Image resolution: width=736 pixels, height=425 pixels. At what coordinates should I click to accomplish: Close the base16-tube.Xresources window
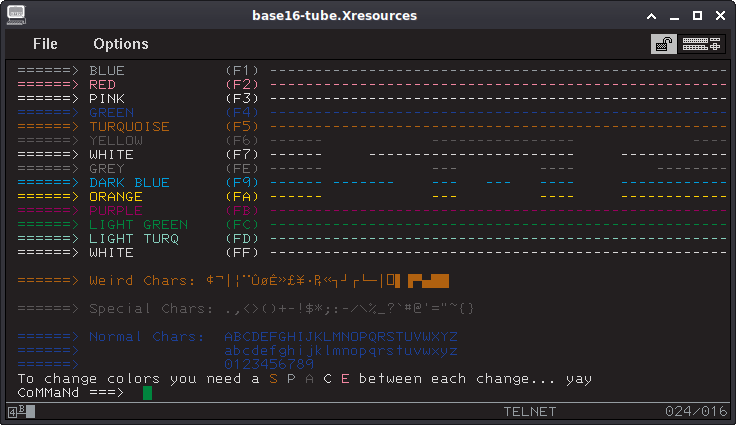(721, 16)
